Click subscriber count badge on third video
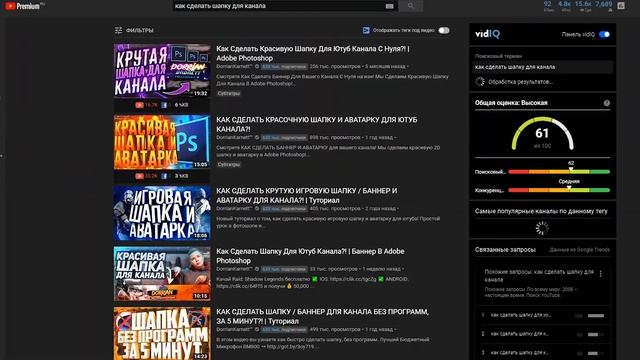Image resolution: width=640 pixels, height=360 pixels. [284, 209]
